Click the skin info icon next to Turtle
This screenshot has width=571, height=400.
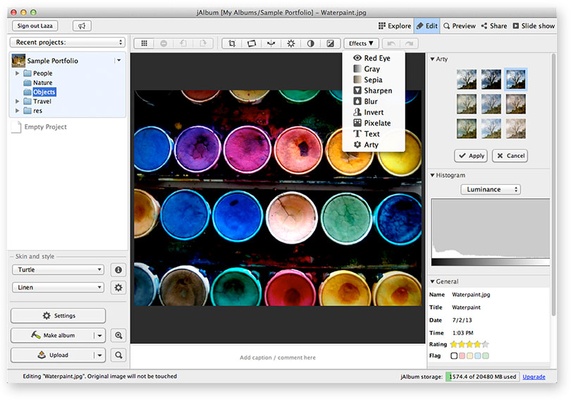coord(118,270)
